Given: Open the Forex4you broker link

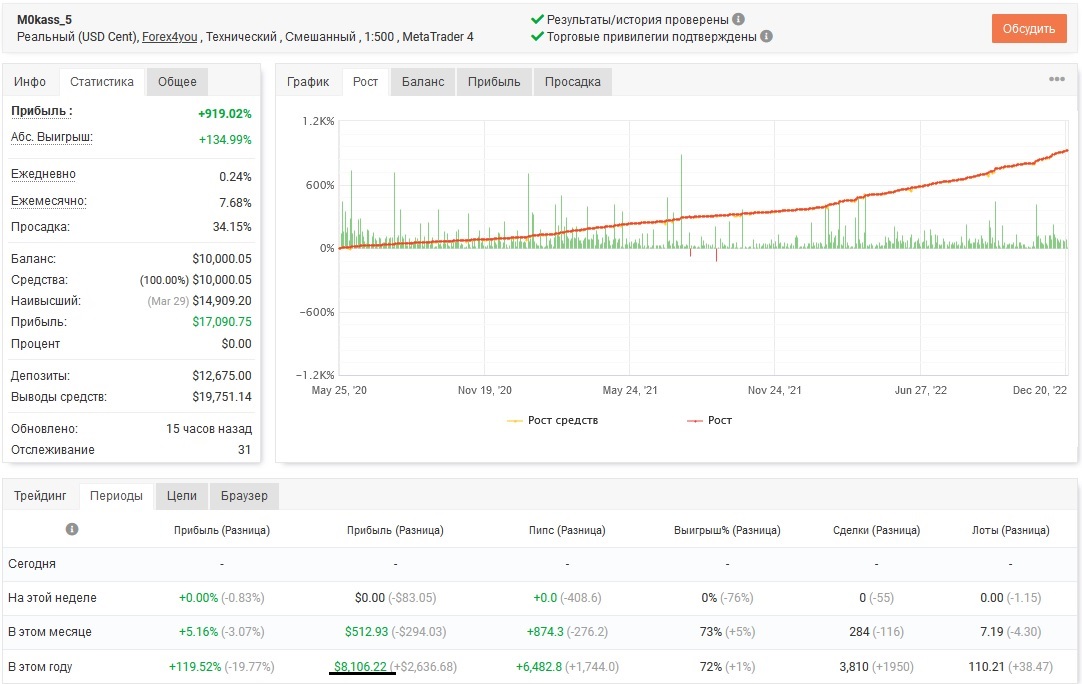Looking at the screenshot, I should tap(170, 37).
